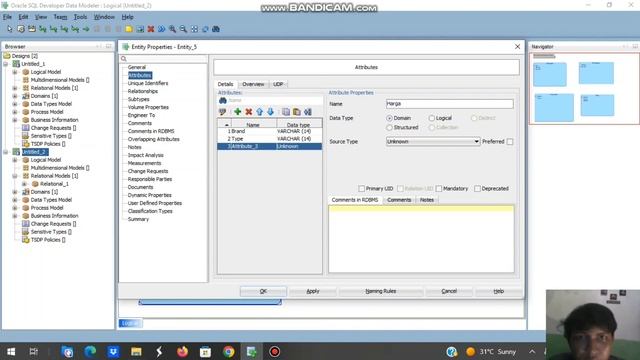Click the red Delete X toolbar icon
Image resolution: width=640 pixels, height=360 pixels.
tap(151, 29)
